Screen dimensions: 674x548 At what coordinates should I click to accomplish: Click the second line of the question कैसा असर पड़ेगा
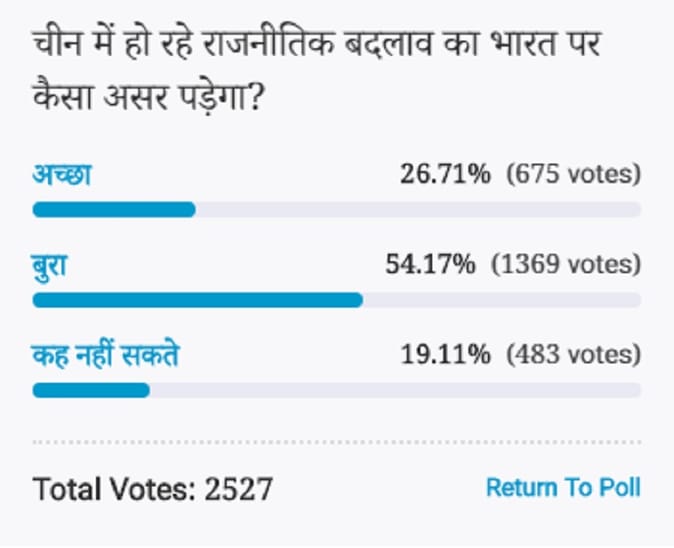coord(147,97)
